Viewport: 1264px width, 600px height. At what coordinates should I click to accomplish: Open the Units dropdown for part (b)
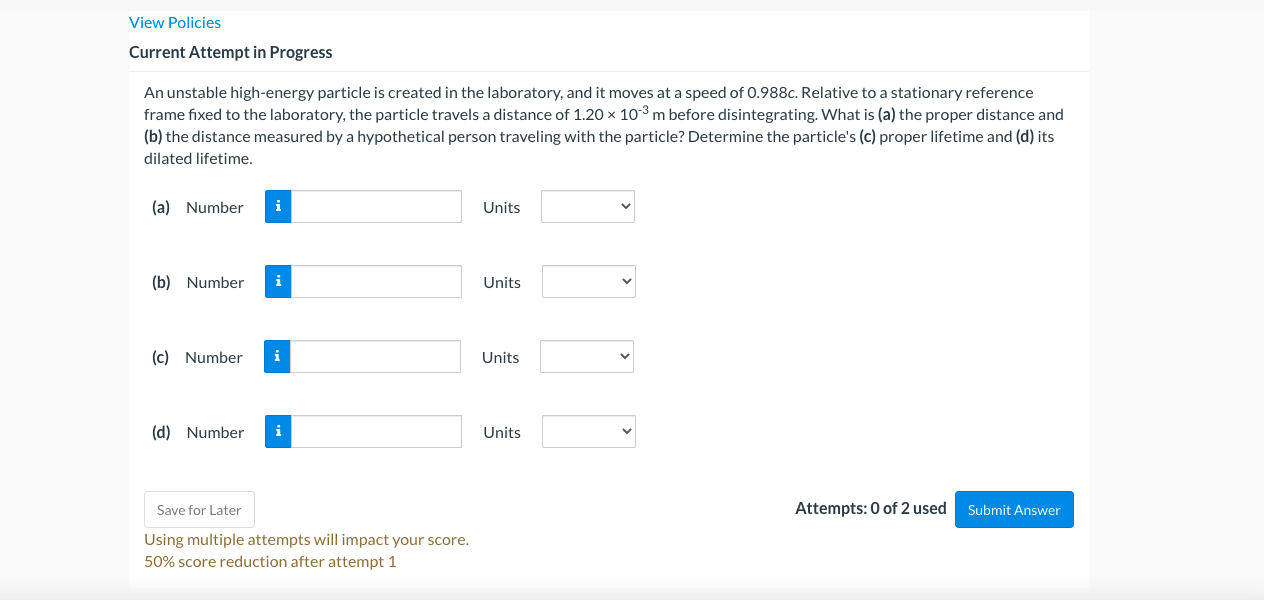588,281
